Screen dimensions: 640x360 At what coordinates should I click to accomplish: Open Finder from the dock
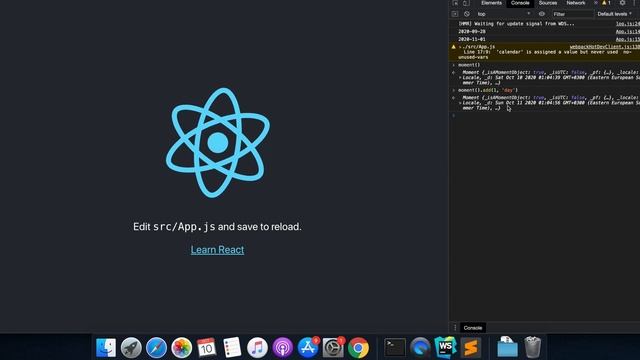coord(106,348)
